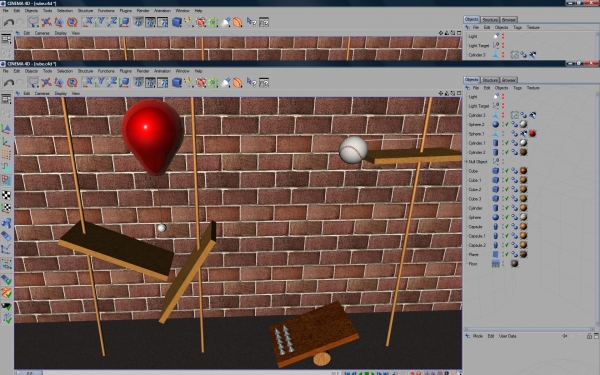Toggle Z axis lock in the front window
600x375 pixels.
(112, 82)
